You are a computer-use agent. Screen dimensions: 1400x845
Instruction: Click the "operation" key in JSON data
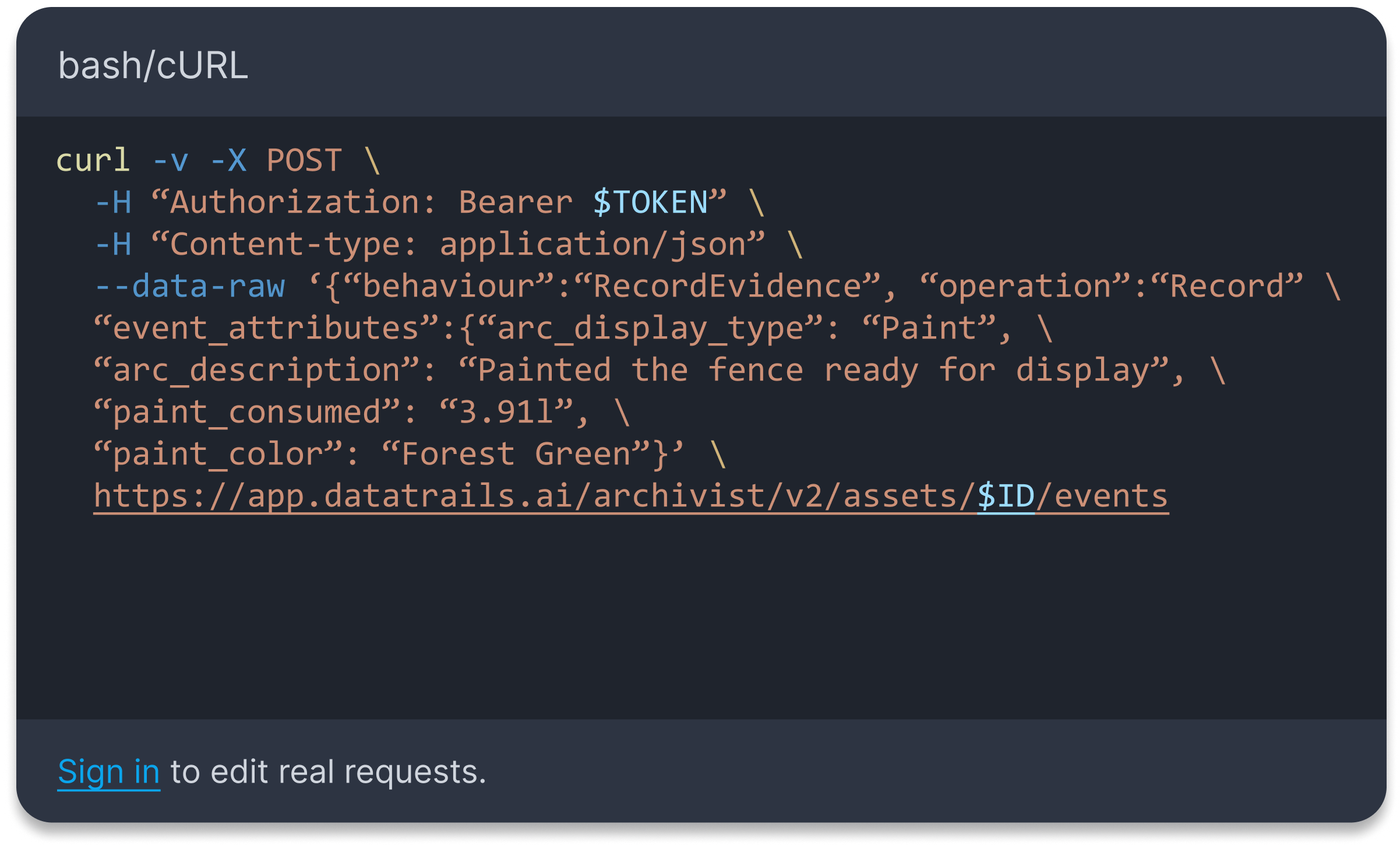pos(1025,287)
